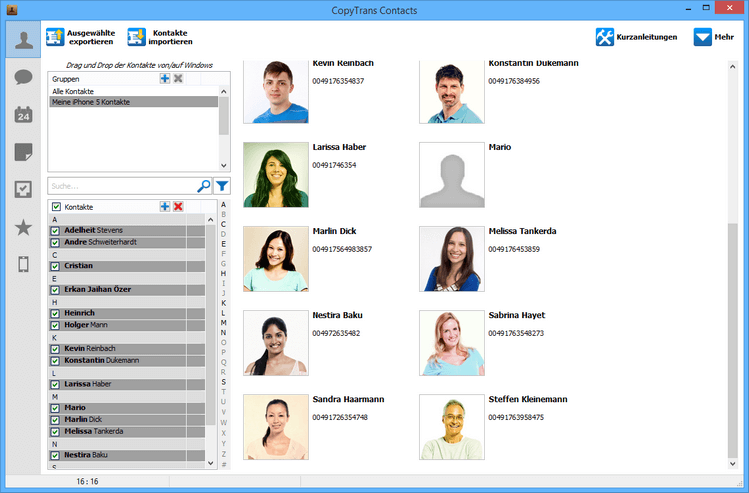This screenshot has height=493, width=749.
Task: Uncheck Kevin Reinbach checkbox
Action: (55, 349)
